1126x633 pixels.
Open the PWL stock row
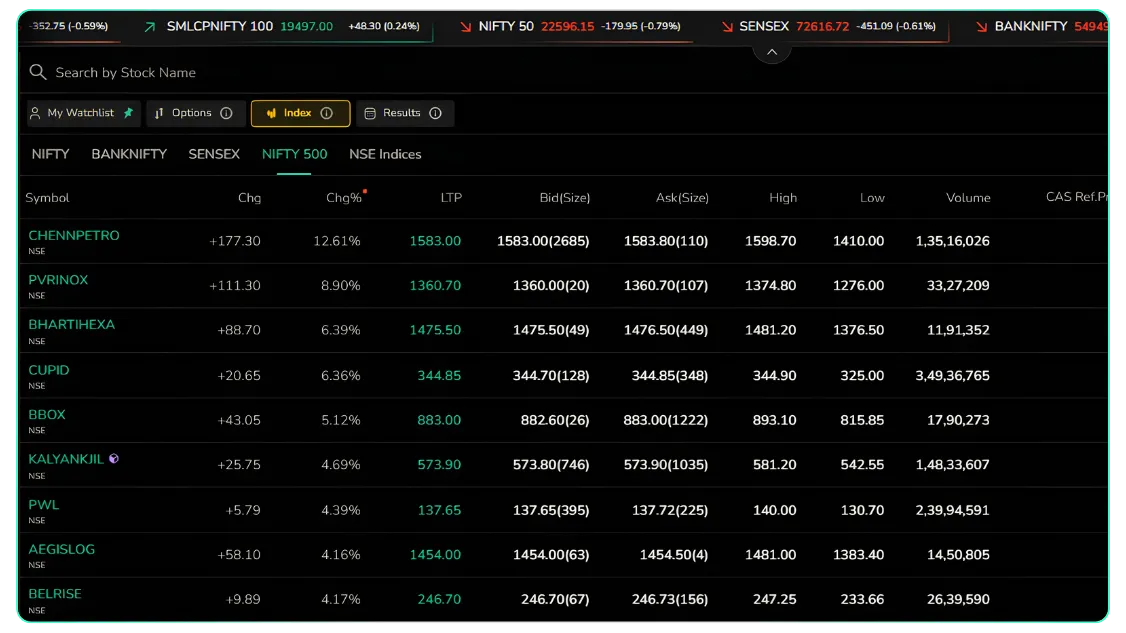click(564, 510)
